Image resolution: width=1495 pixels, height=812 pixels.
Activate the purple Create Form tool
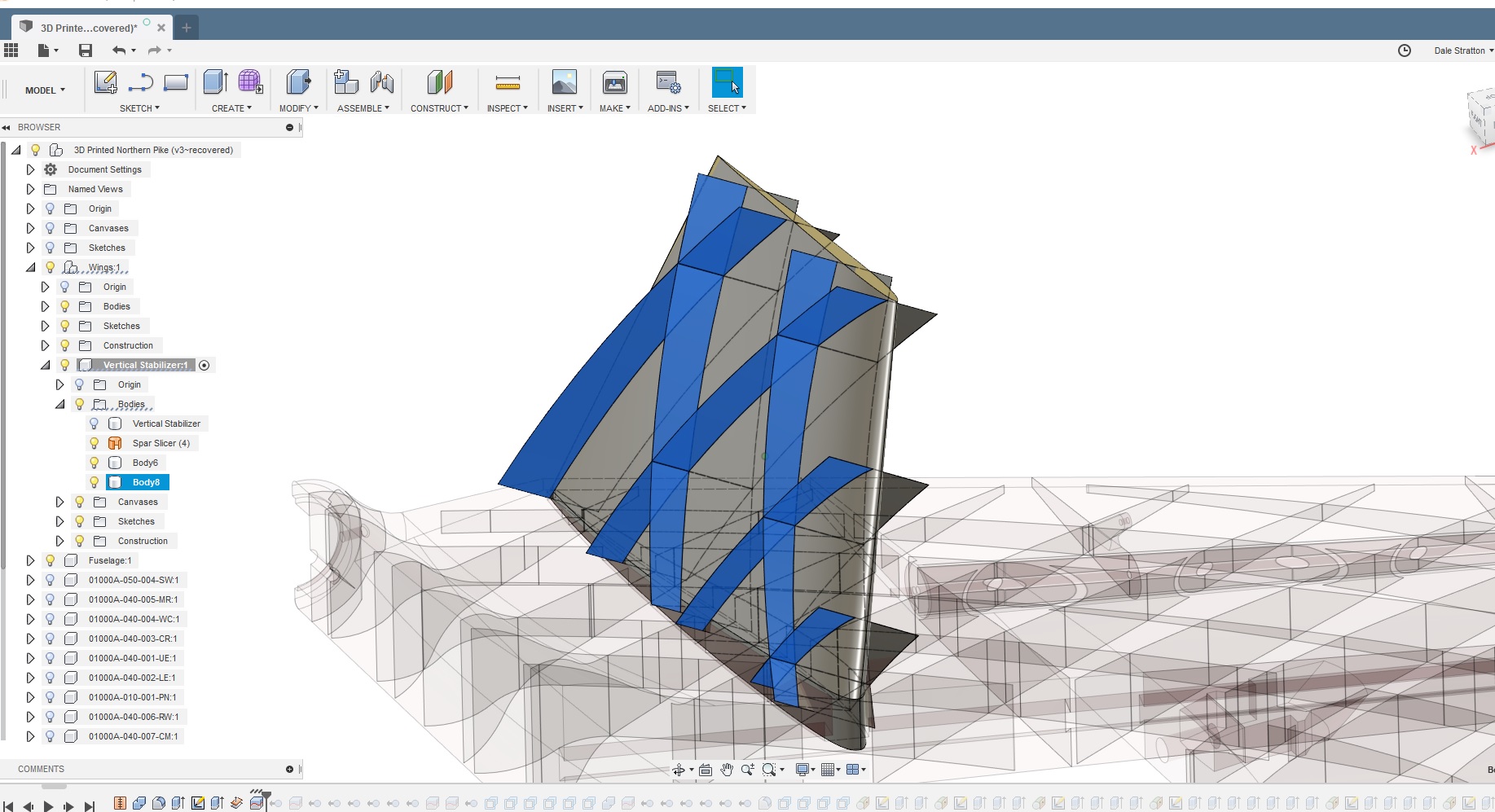pyautogui.click(x=250, y=82)
